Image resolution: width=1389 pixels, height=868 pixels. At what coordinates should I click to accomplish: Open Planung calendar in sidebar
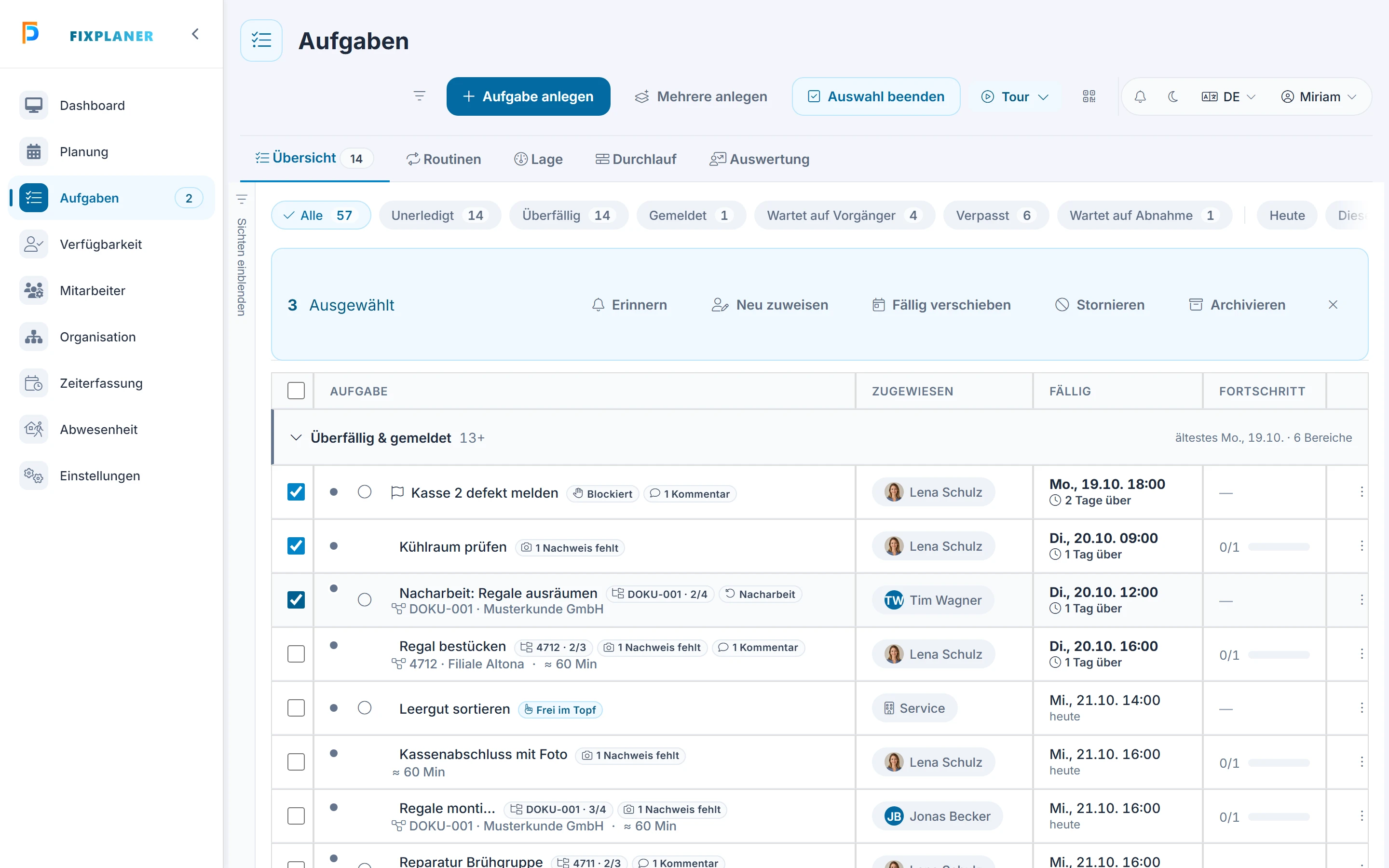pos(111,151)
